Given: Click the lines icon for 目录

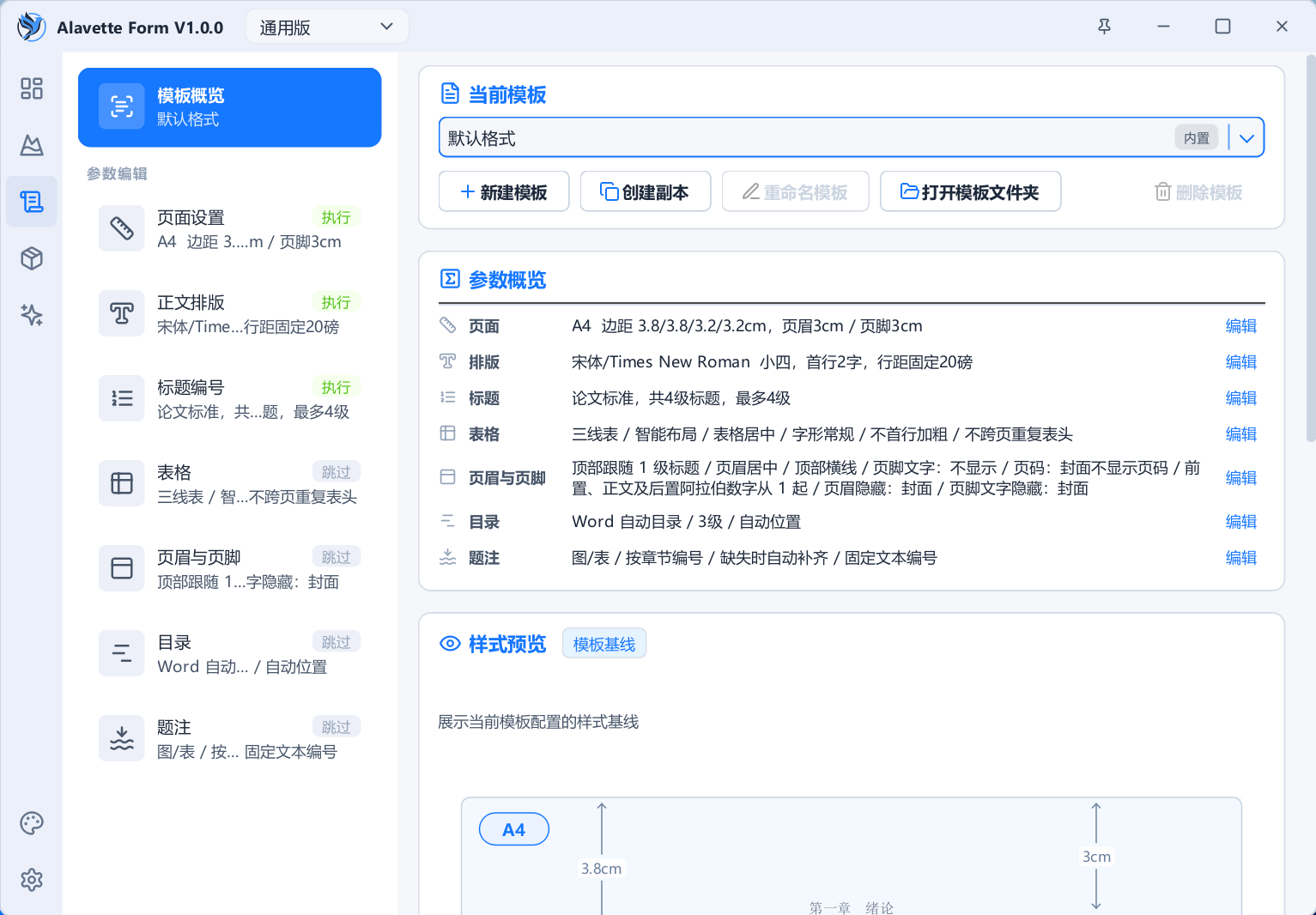Looking at the screenshot, I should point(122,653).
